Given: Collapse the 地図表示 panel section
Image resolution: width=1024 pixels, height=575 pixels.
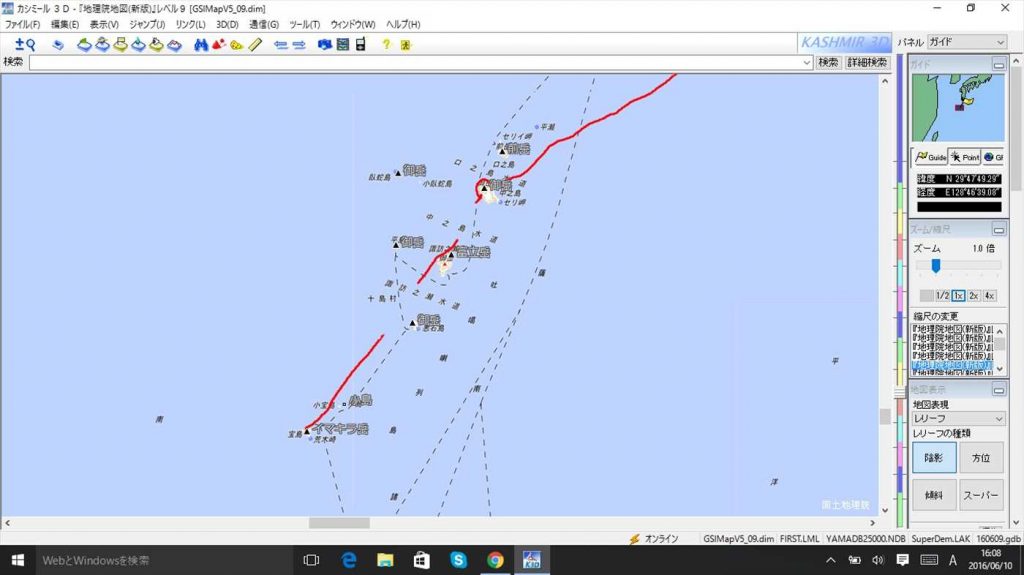Looking at the screenshot, I should (999, 390).
